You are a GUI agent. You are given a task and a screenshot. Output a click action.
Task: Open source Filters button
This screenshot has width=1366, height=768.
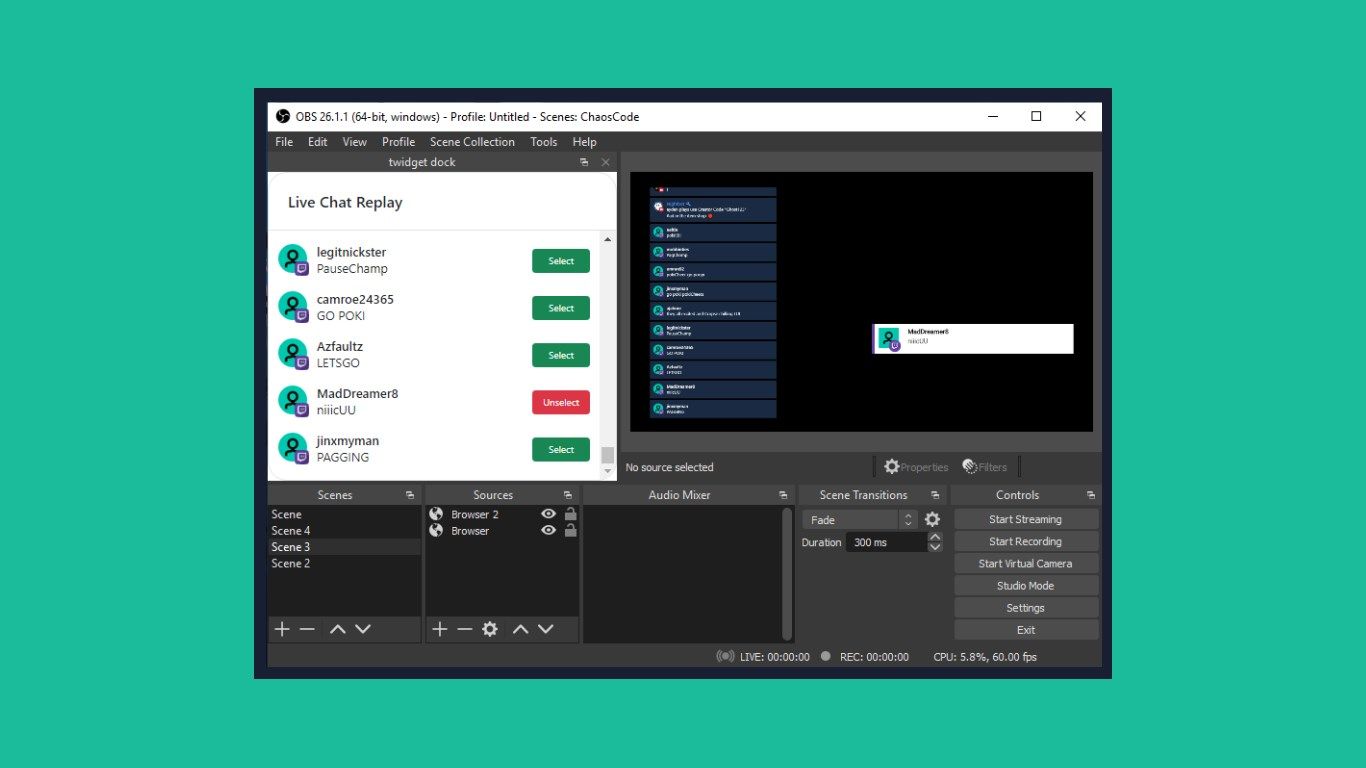click(985, 467)
